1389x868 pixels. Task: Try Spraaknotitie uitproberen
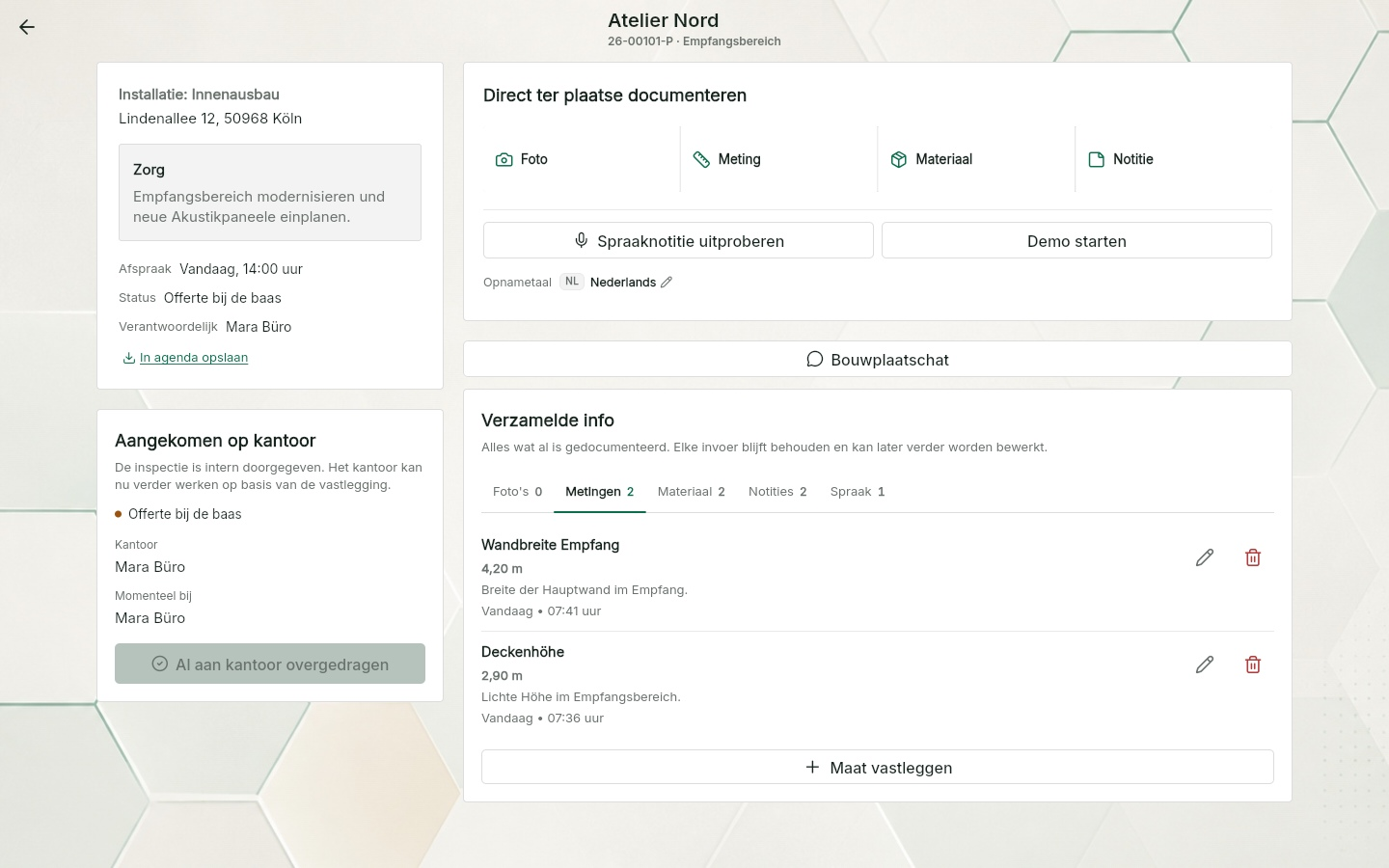coord(678,240)
